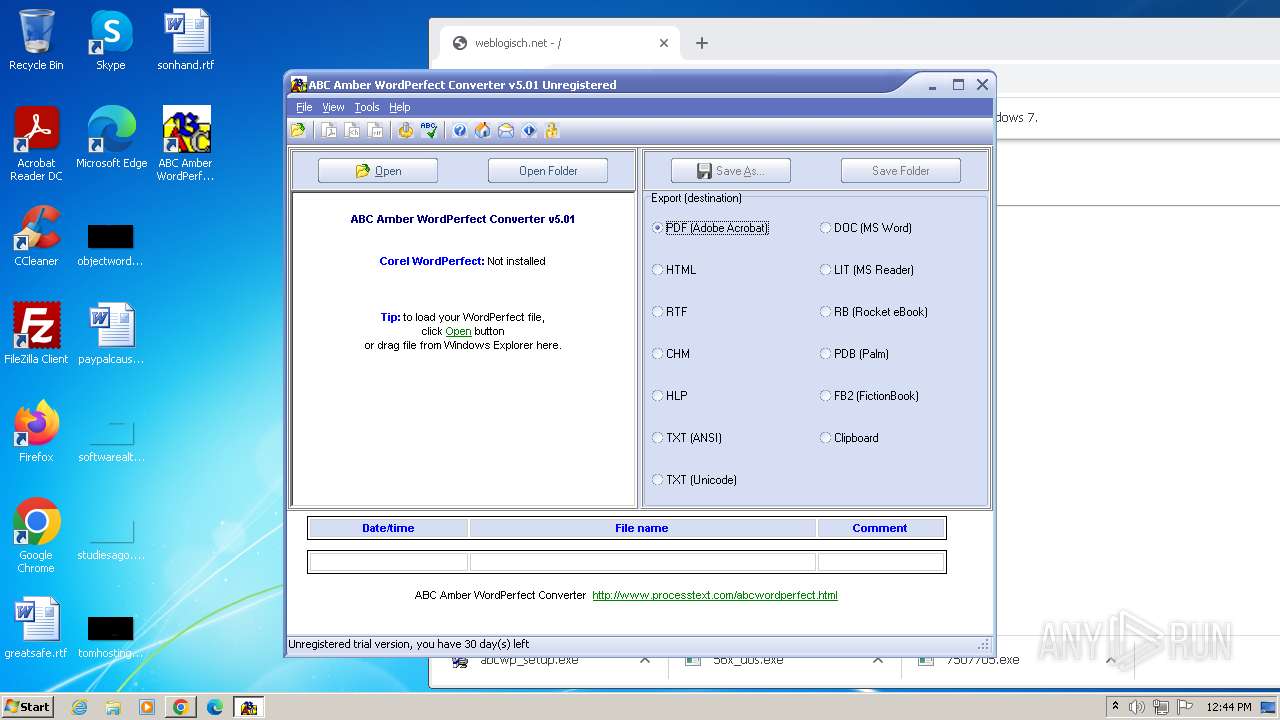1280x720 pixels.
Task: Open ABC Amber WordPerfect desktop shortcut
Action: coord(186,144)
